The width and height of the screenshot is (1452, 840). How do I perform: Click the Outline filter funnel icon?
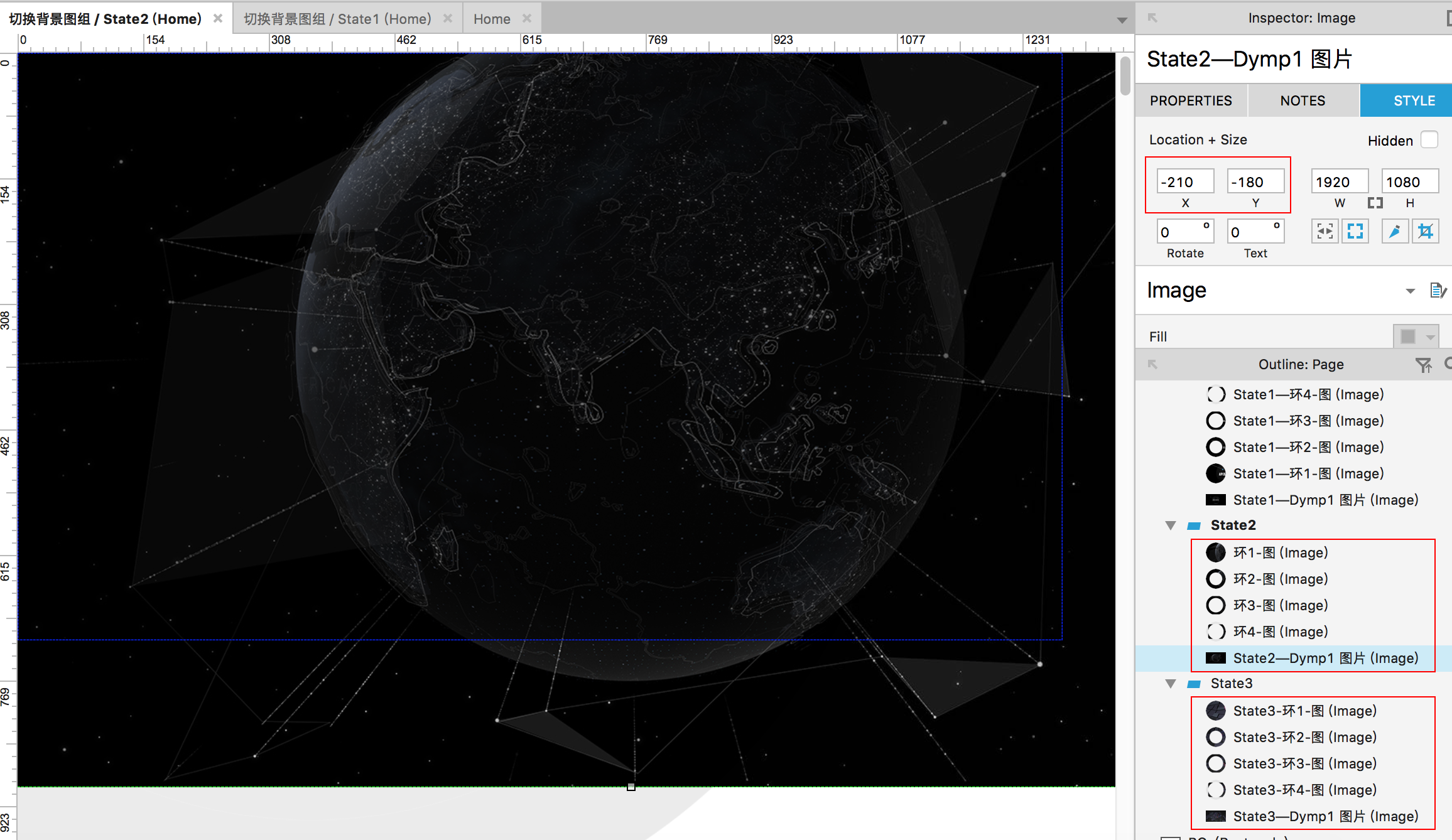click(x=1422, y=365)
